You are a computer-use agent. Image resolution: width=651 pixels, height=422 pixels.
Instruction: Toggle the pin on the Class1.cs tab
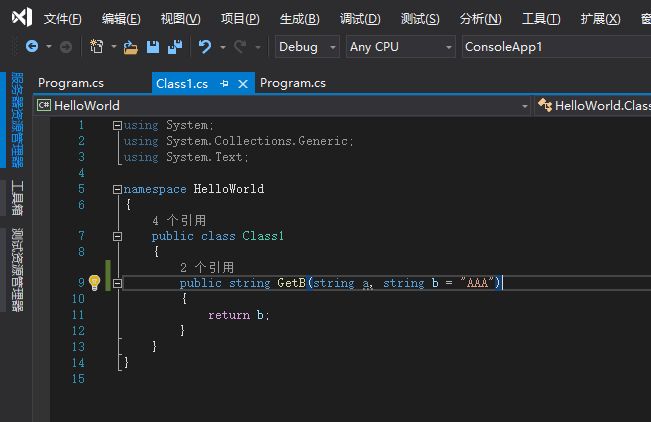pyautogui.click(x=224, y=83)
